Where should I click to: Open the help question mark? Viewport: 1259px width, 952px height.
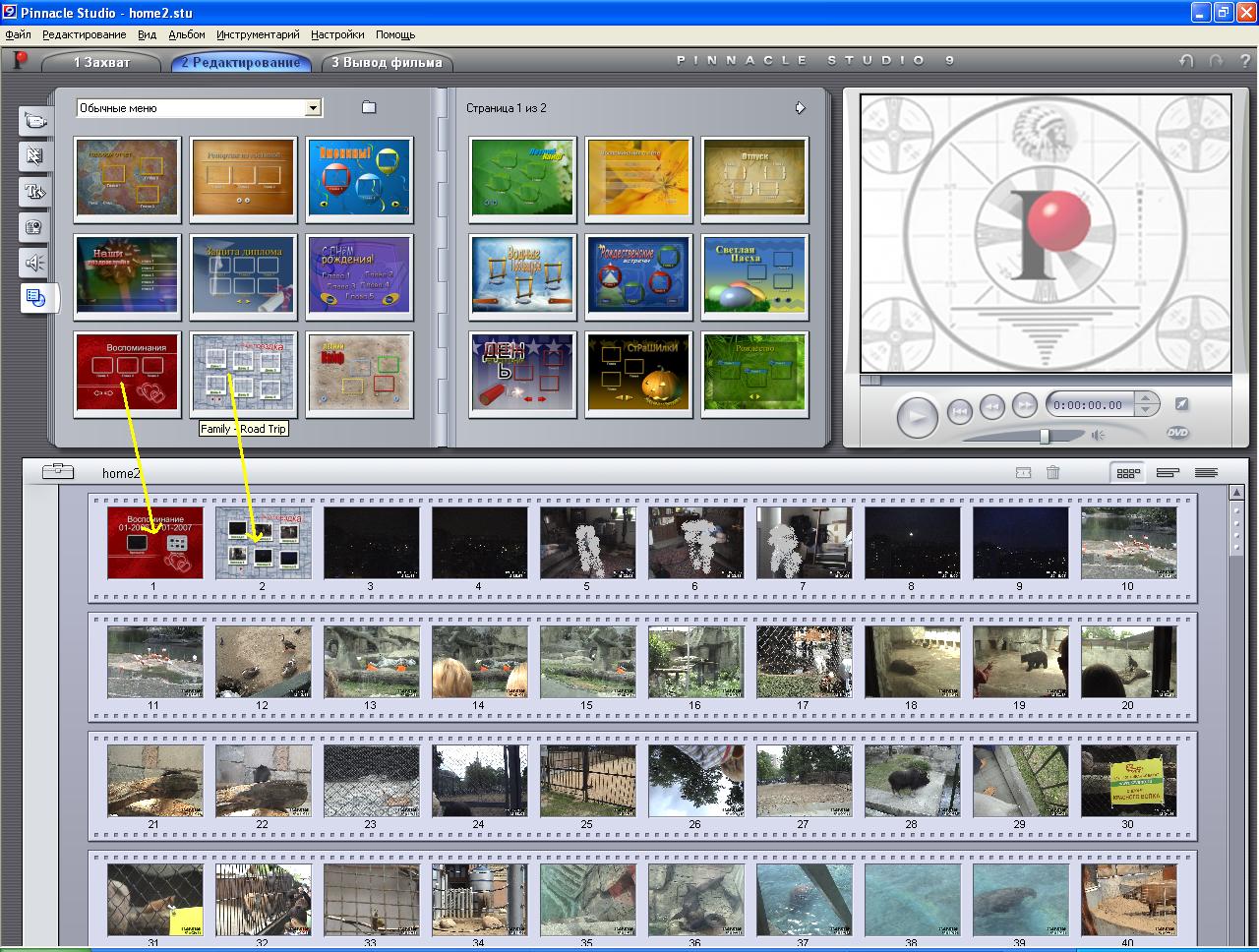[x=1245, y=61]
